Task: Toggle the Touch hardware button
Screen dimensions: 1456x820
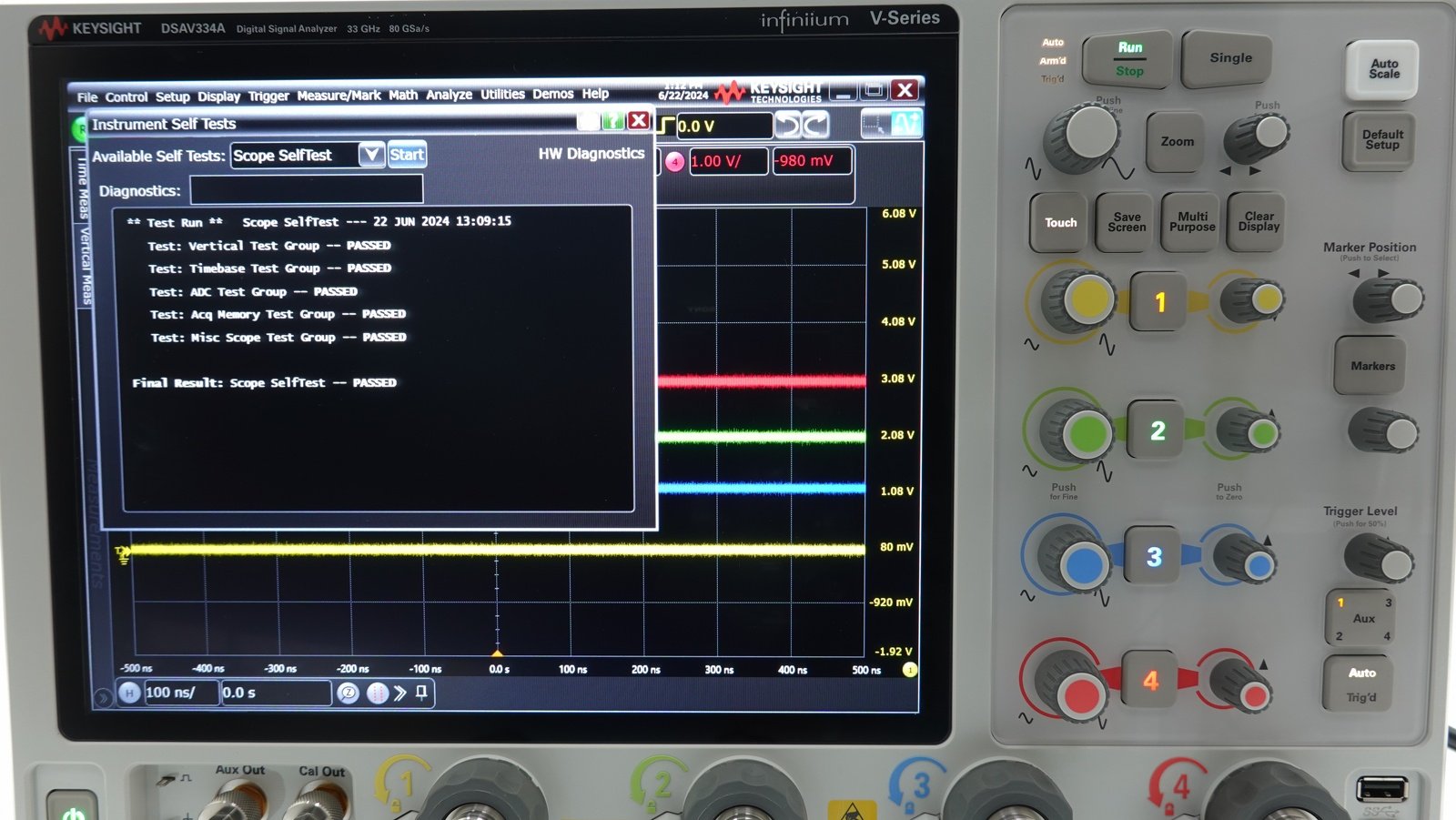Action: pos(1060,223)
